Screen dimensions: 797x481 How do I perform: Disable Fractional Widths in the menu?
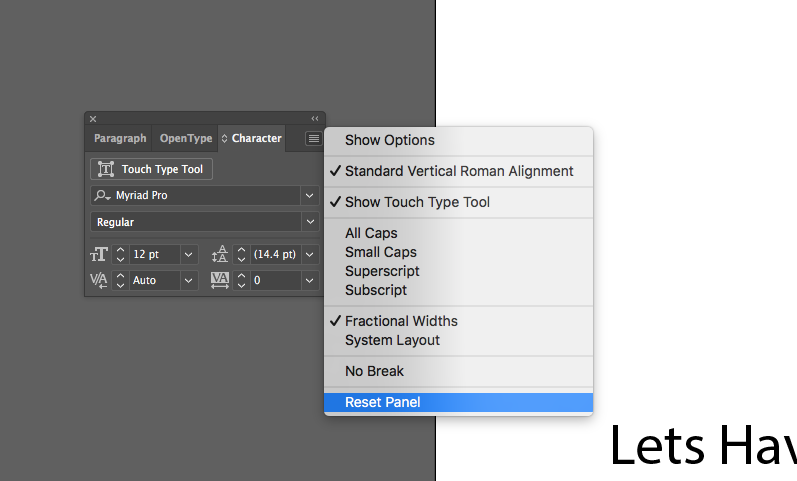458,321
